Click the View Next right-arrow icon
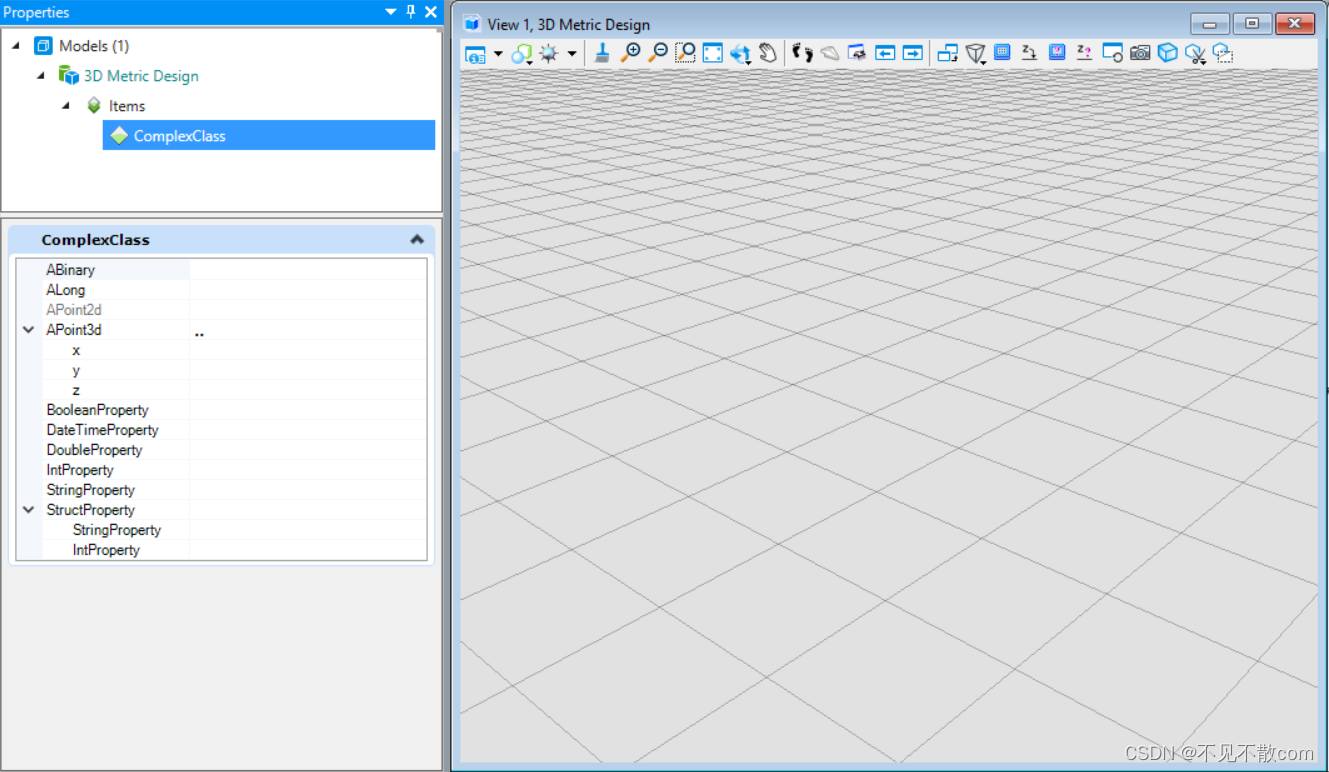The width and height of the screenshot is (1329, 772). pyautogui.click(x=913, y=53)
